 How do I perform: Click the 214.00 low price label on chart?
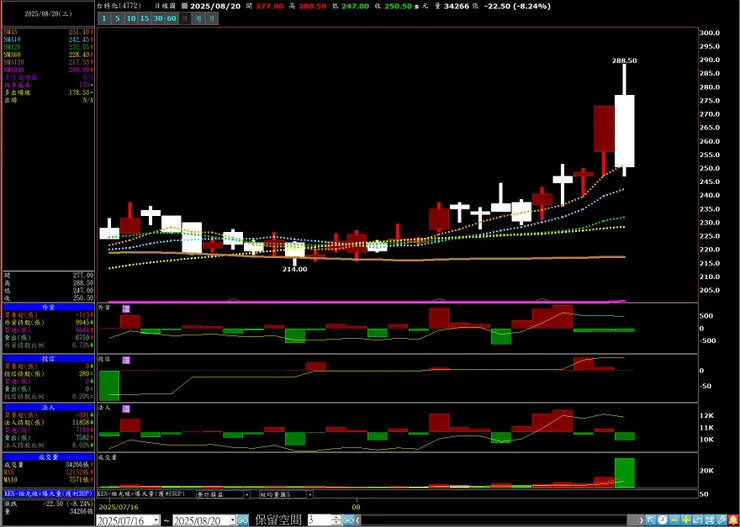pos(295,269)
